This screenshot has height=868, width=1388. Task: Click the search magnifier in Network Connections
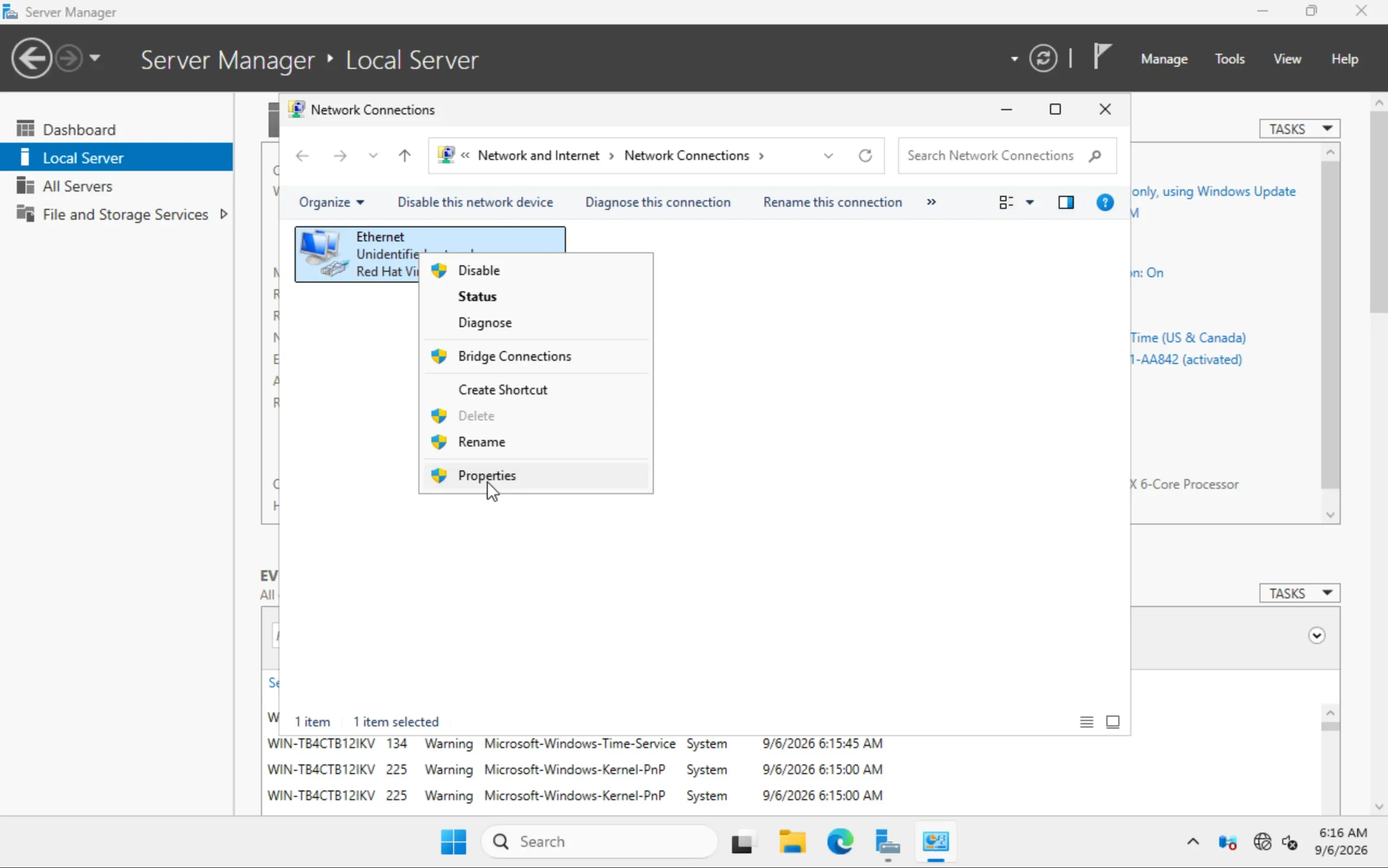click(x=1094, y=156)
